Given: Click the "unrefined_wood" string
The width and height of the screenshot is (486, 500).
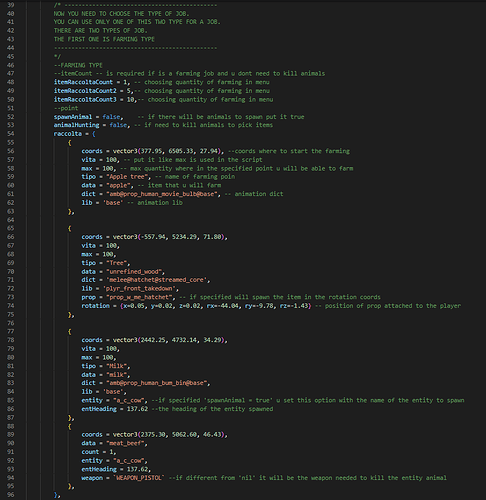Looking at the screenshot, I should [x=134, y=272].
